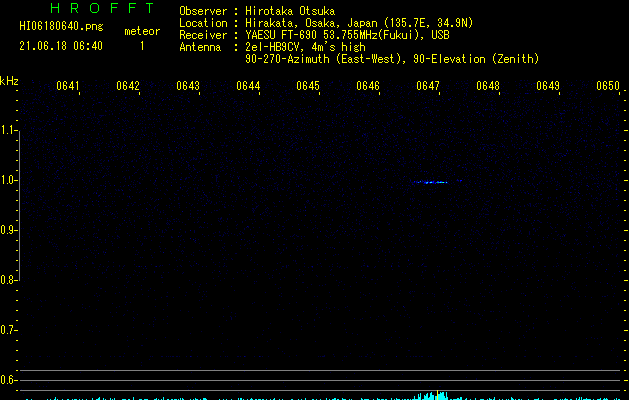Screen dimensions: 629x400
Task: Click the 0647 time marker
Action: 428,86
